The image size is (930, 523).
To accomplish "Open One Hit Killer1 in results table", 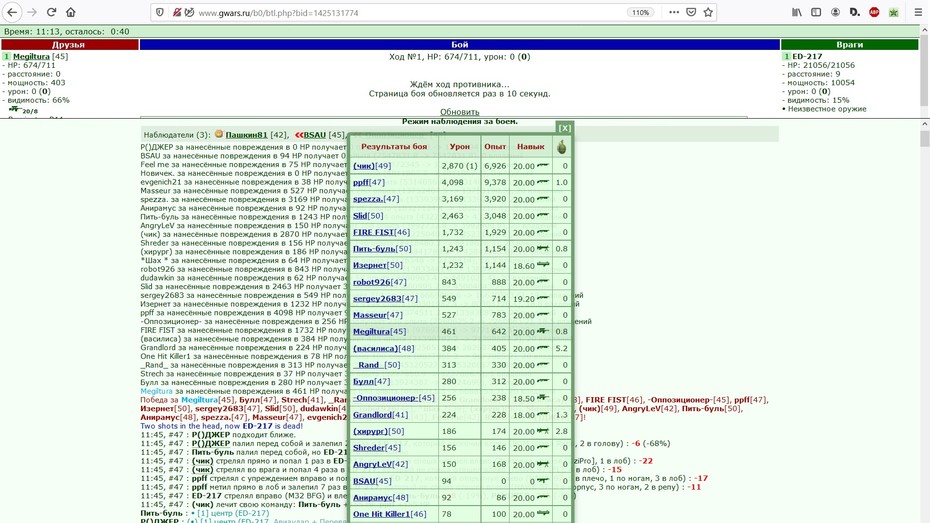I will 381,514.
